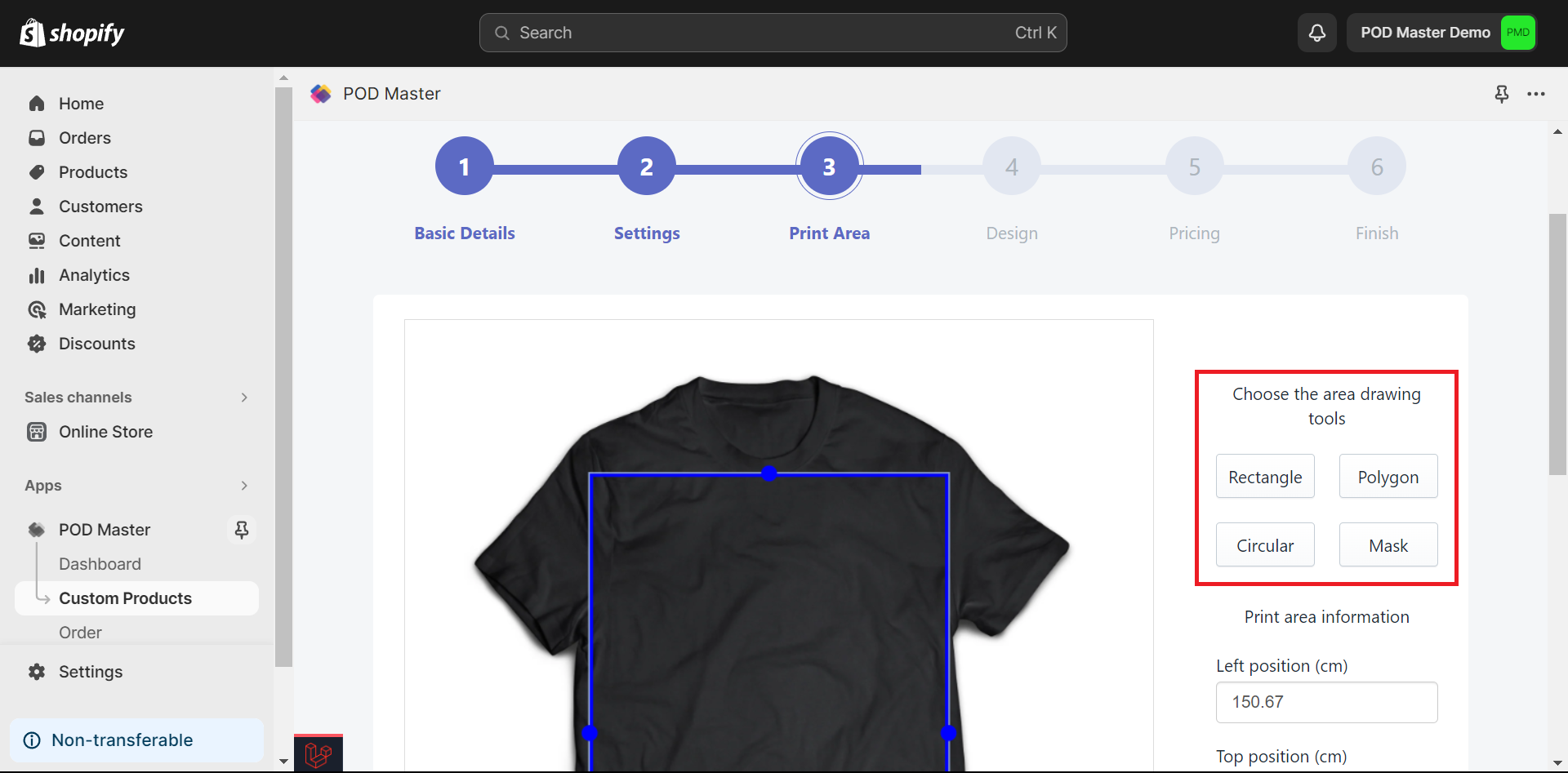This screenshot has height=773, width=1568.
Task: Open POD Master Order page
Action: 80,633
